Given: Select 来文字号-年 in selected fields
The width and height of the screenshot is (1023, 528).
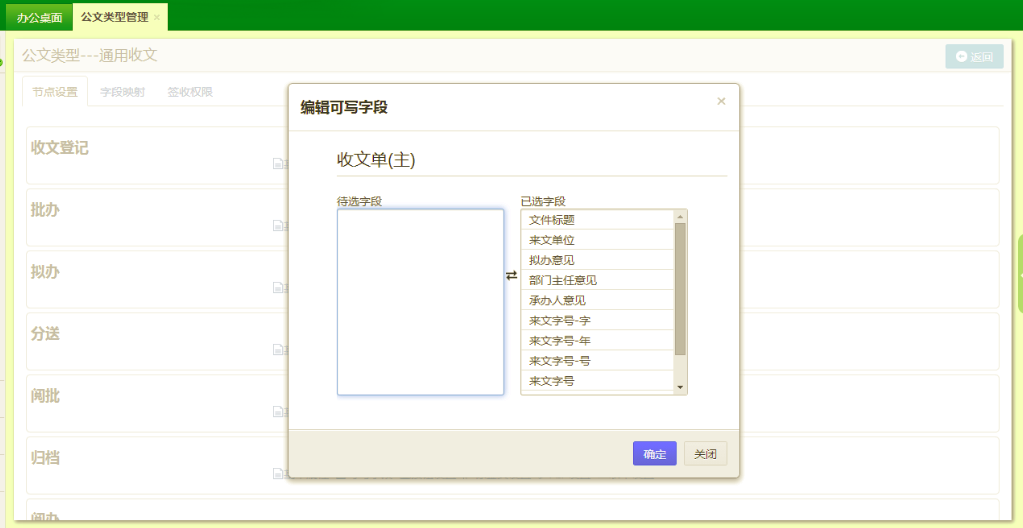Looking at the screenshot, I should (559, 341).
